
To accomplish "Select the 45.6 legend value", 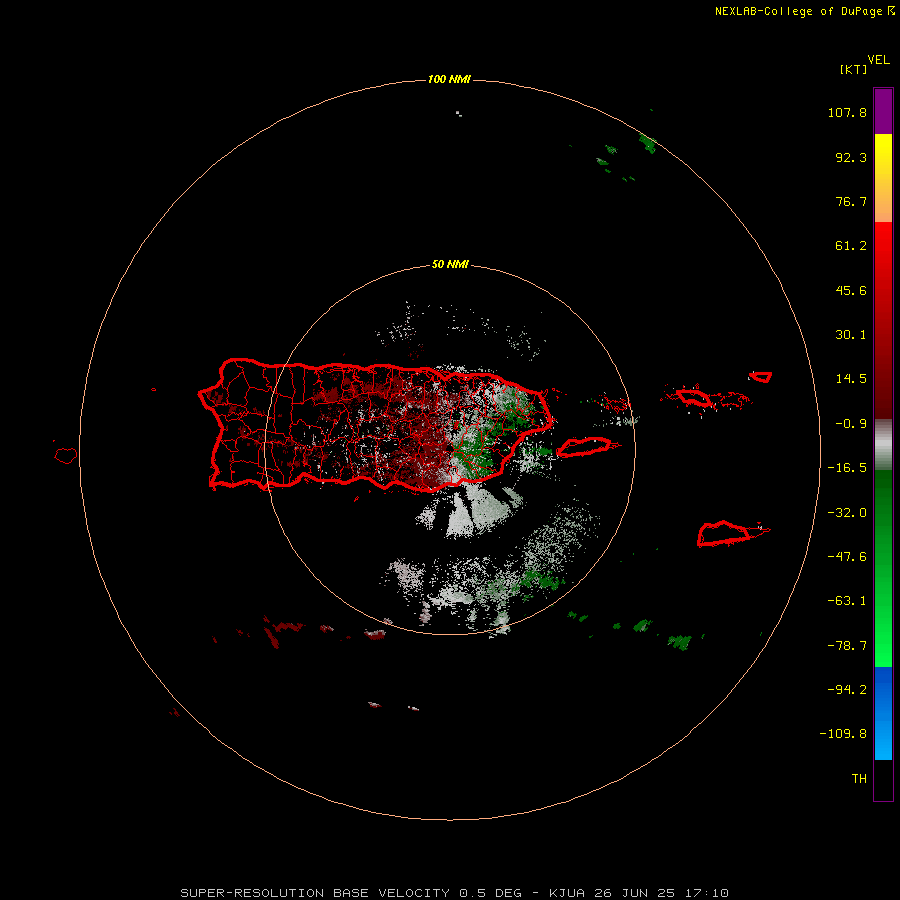I will [x=851, y=290].
